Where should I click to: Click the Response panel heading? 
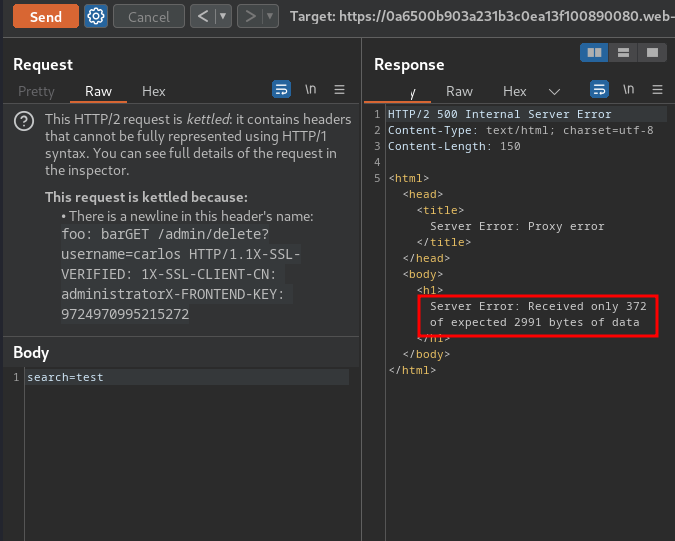409,65
